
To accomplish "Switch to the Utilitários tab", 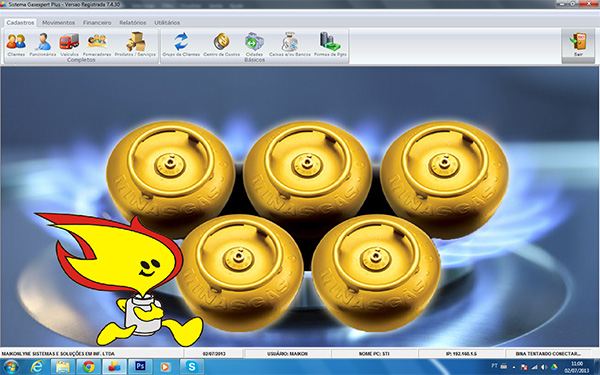I will pyautogui.click(x=167, y=23).
